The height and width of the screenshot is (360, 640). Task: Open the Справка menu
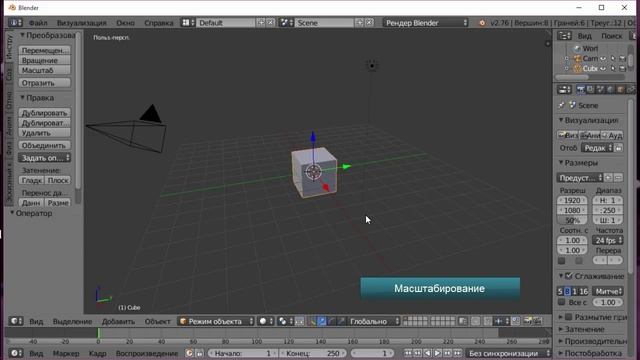[x=159, y=23]
